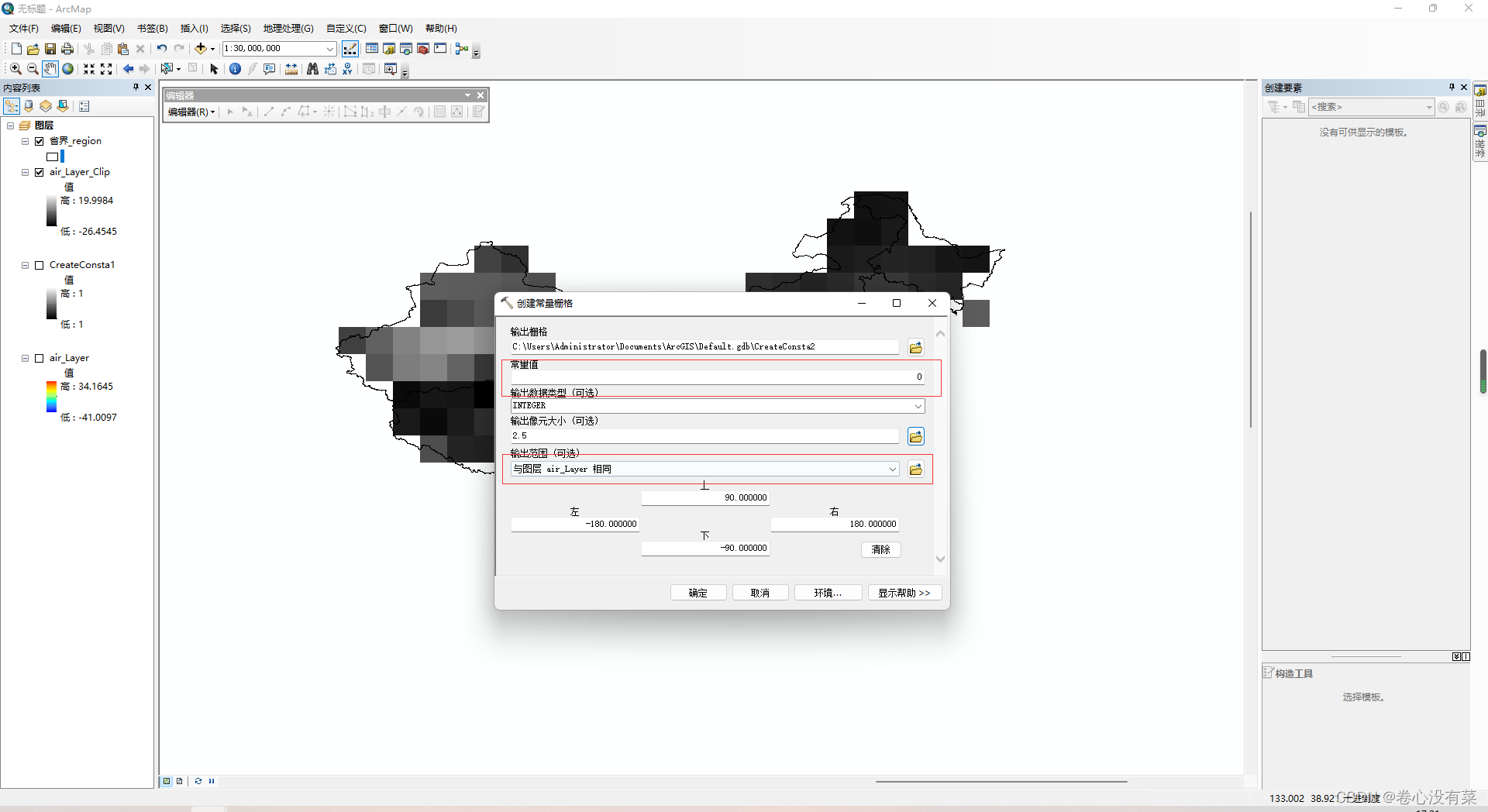Collapse the air_Layer_Clip legend

pyautogui.click(x=25, y=172)
